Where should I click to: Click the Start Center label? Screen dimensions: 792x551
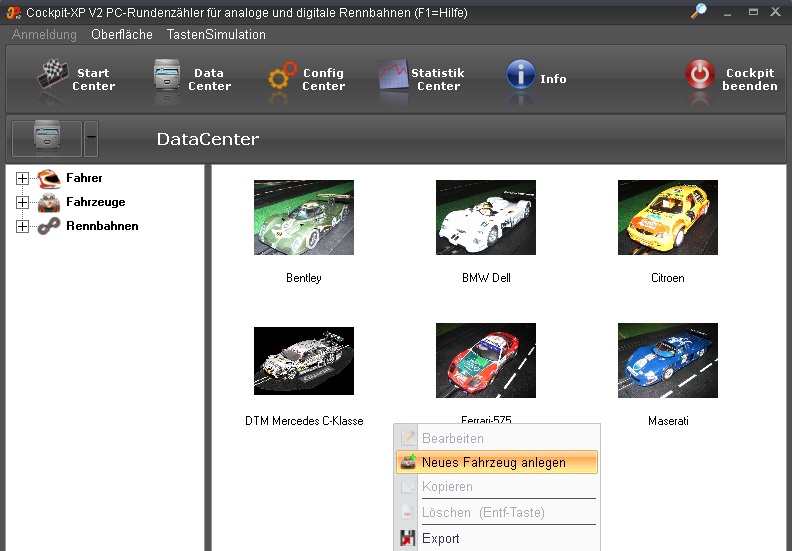coord(93,79)
